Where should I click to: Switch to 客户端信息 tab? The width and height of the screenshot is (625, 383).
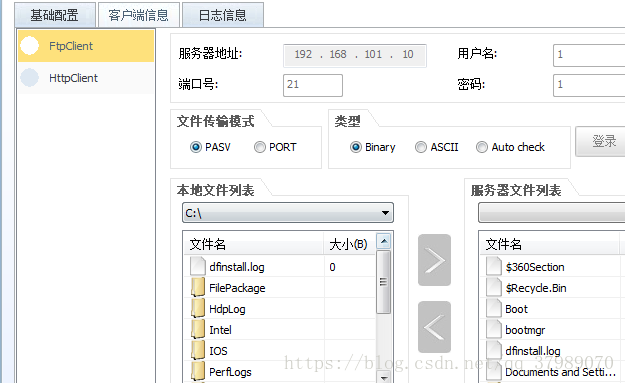coord(139,15)
